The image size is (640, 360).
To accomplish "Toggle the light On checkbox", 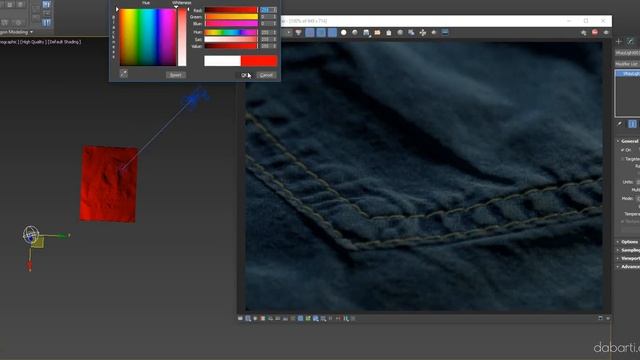I will coord(623,150).
